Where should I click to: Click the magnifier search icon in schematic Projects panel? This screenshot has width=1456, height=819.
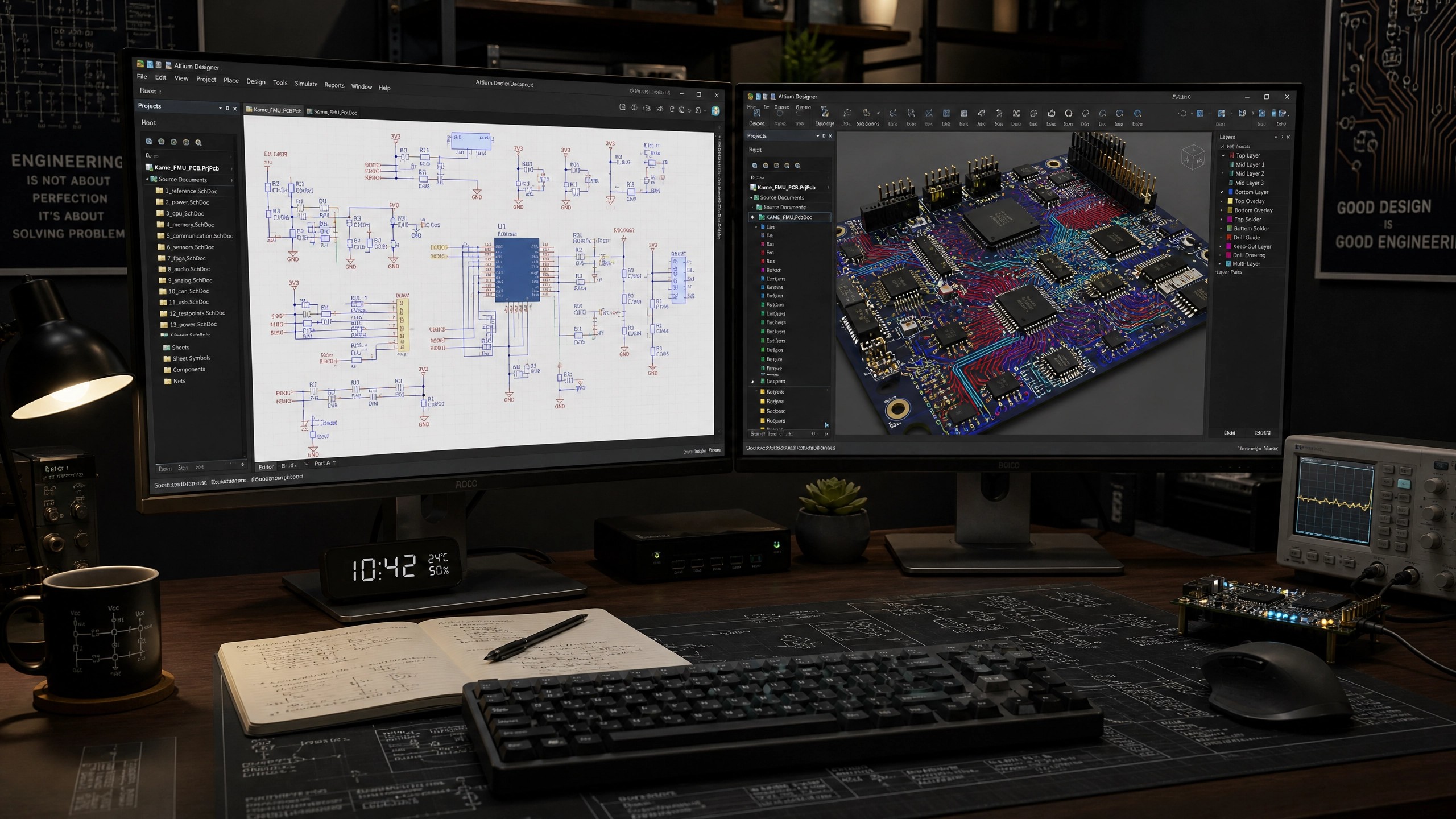[x=198, y=143]
